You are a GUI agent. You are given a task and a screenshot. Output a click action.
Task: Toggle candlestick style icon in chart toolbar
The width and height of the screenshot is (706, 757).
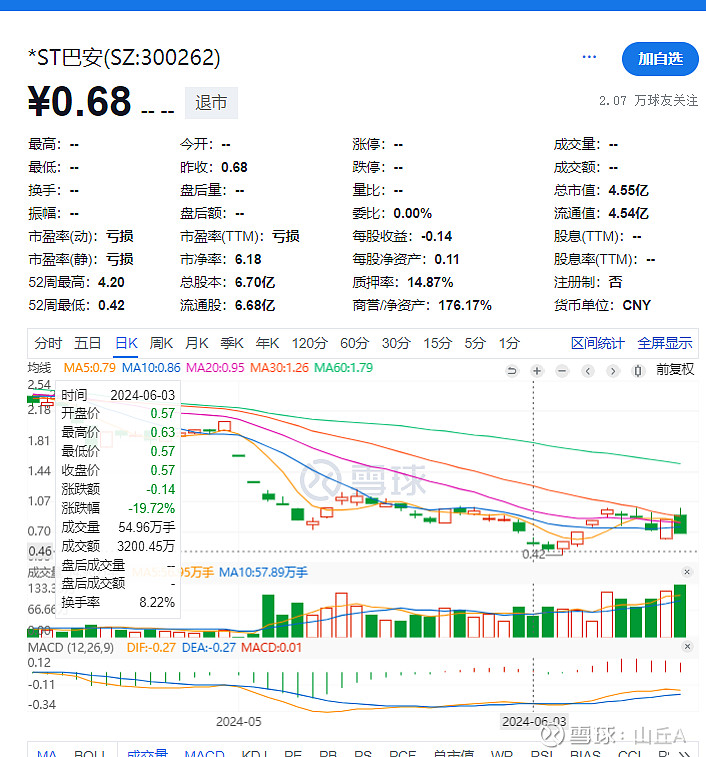coord(638,371)
